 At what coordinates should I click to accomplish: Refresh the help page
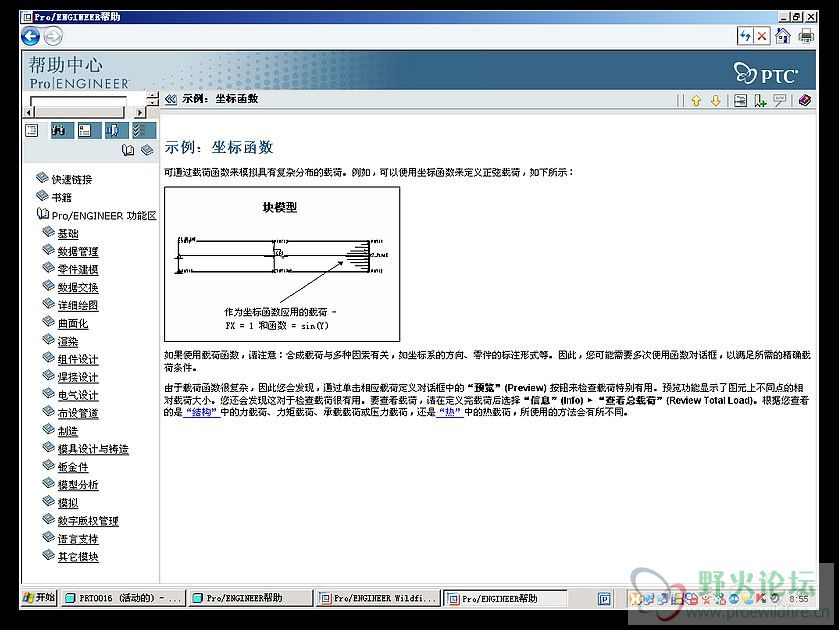(x=745, y=36)
